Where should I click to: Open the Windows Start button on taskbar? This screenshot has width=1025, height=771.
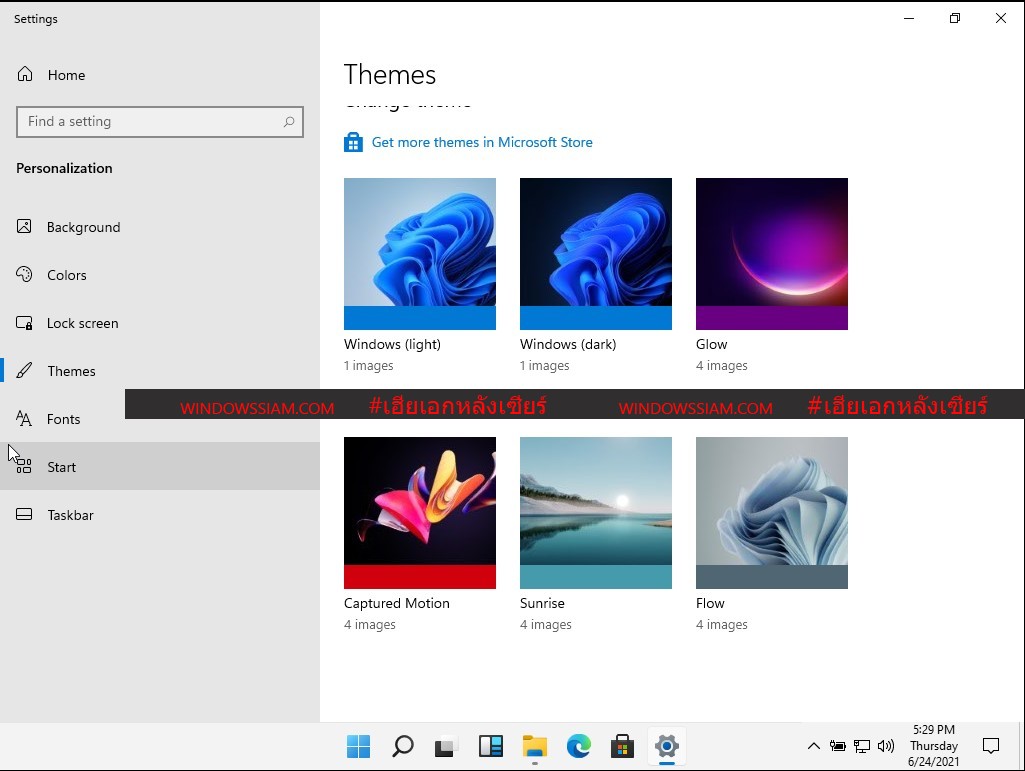tap(358, 746)
